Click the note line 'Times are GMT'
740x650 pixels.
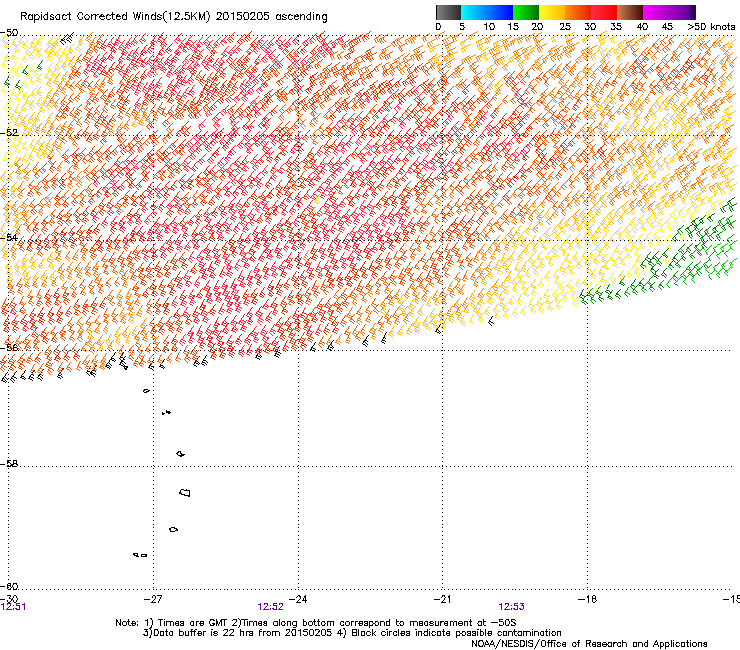point(192,623)
